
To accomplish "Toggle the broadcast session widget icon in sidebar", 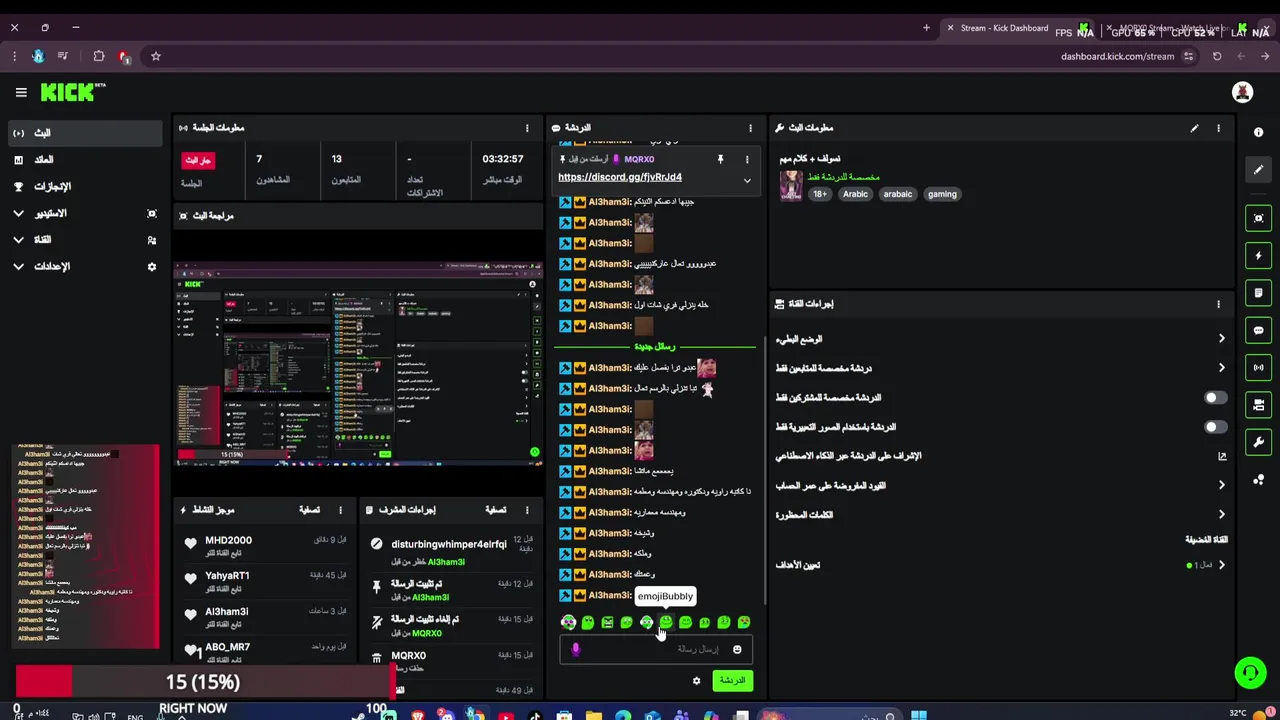I will 1258,367.
